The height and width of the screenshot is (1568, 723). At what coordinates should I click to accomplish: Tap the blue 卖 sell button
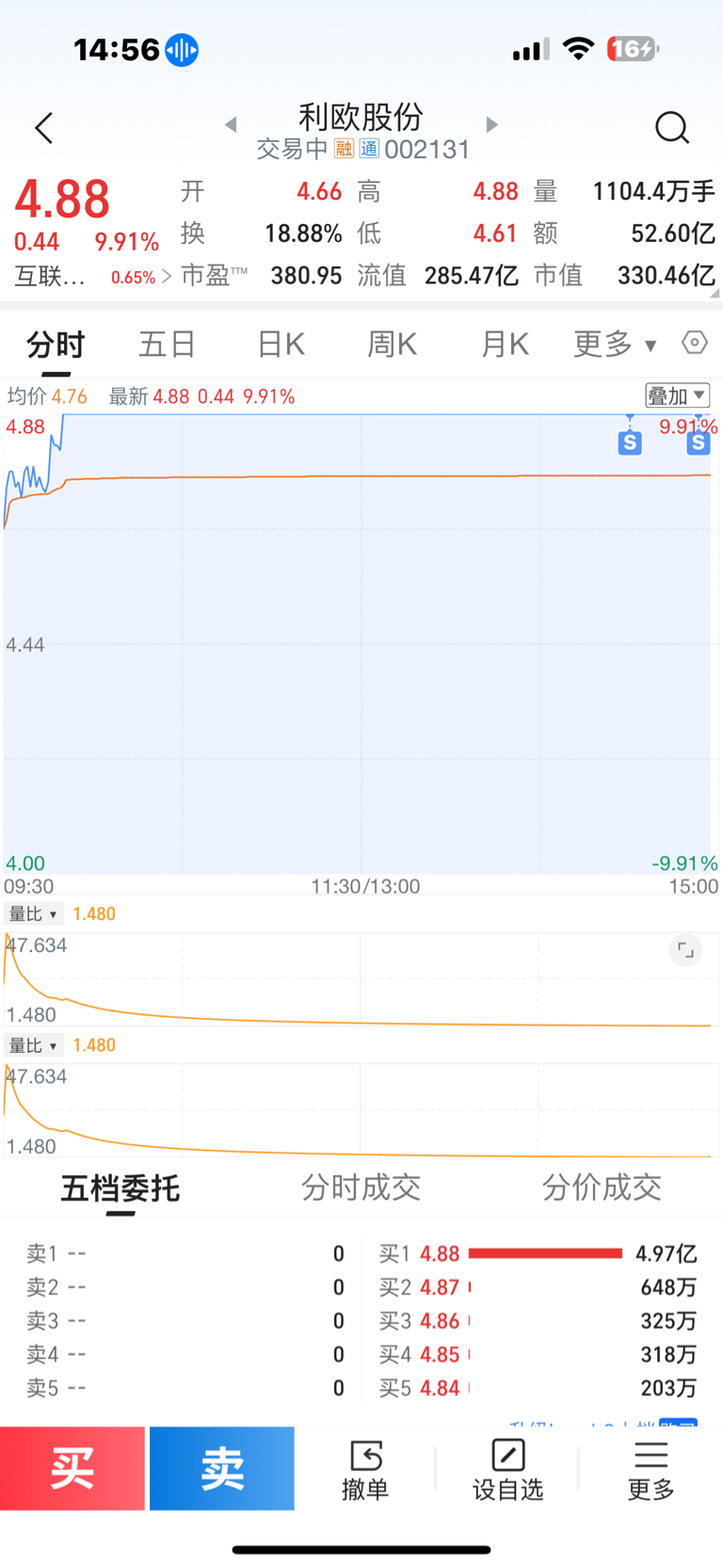pyautogui.click(x=222, y=1468)
